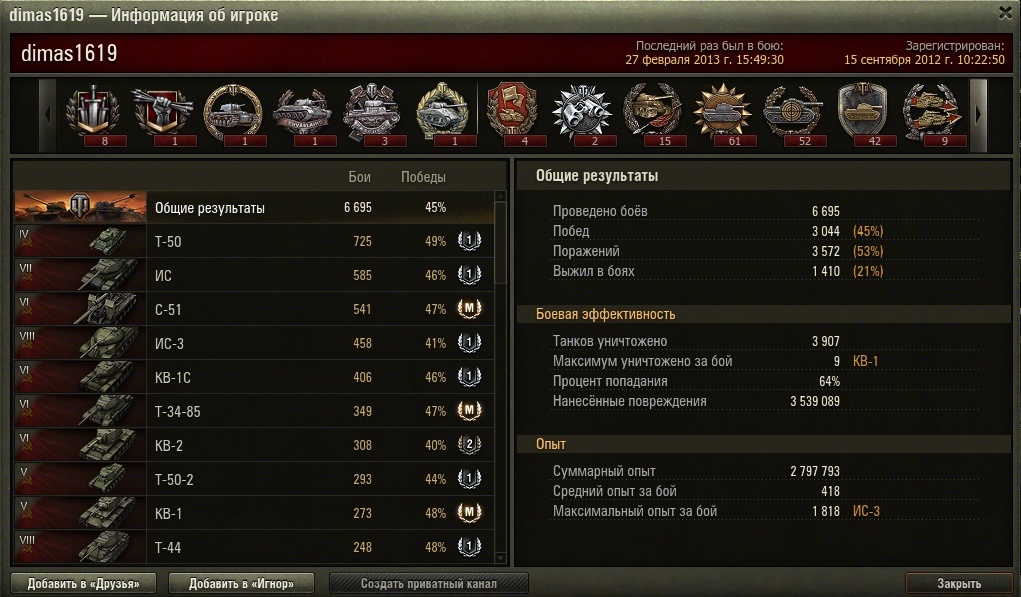Screen dimensions: 1021x597
Task: Select the ИС-3 tank row
Action: 254,343
